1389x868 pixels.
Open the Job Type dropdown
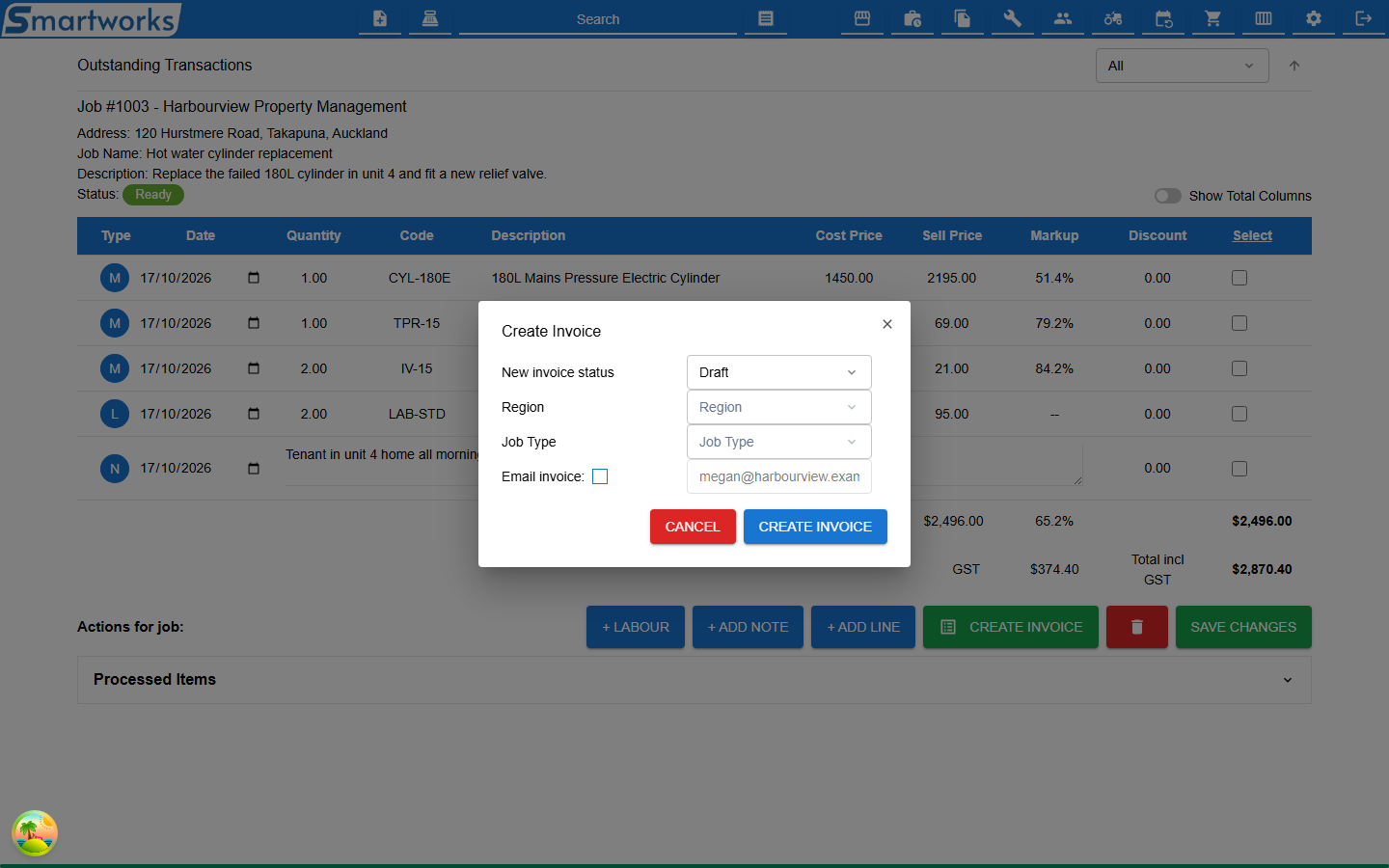point(779,442)
